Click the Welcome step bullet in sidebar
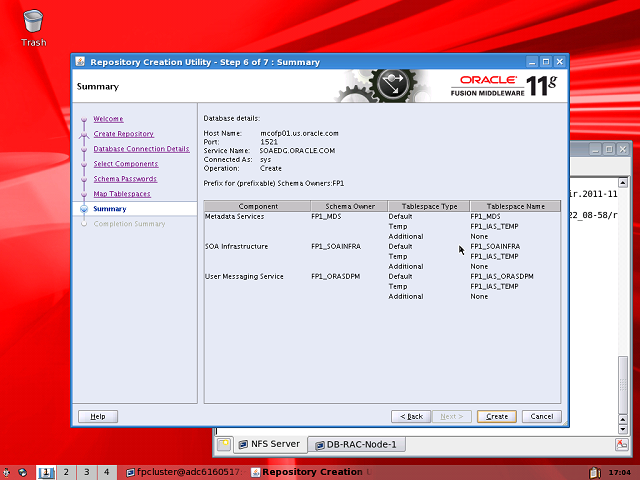The width and height of the screenshot is (640, 480). coord(84,119)
